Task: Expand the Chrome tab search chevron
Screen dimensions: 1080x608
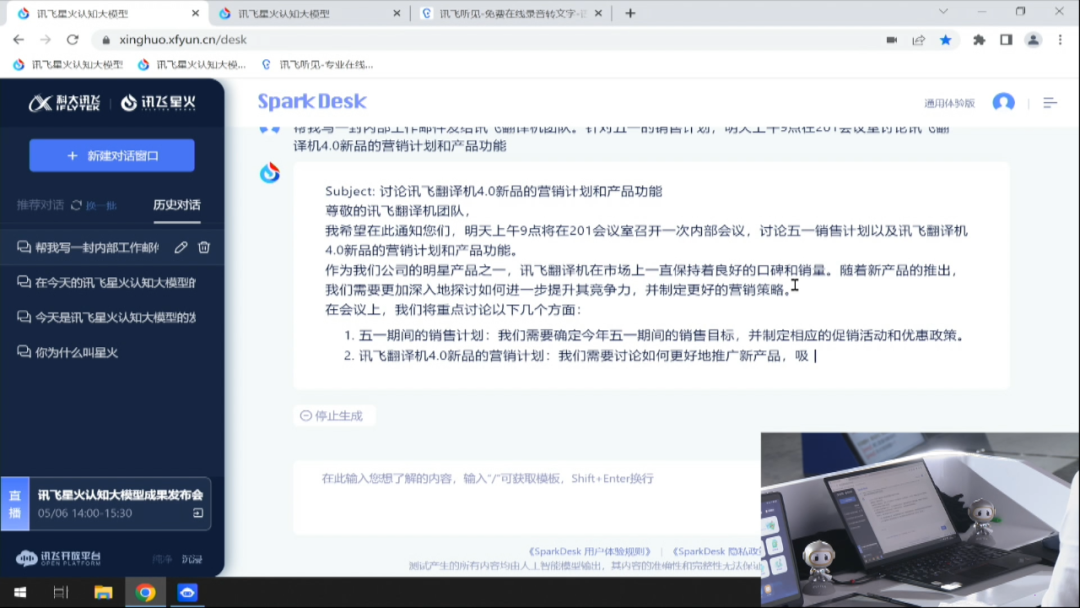Action: (942, 12)
